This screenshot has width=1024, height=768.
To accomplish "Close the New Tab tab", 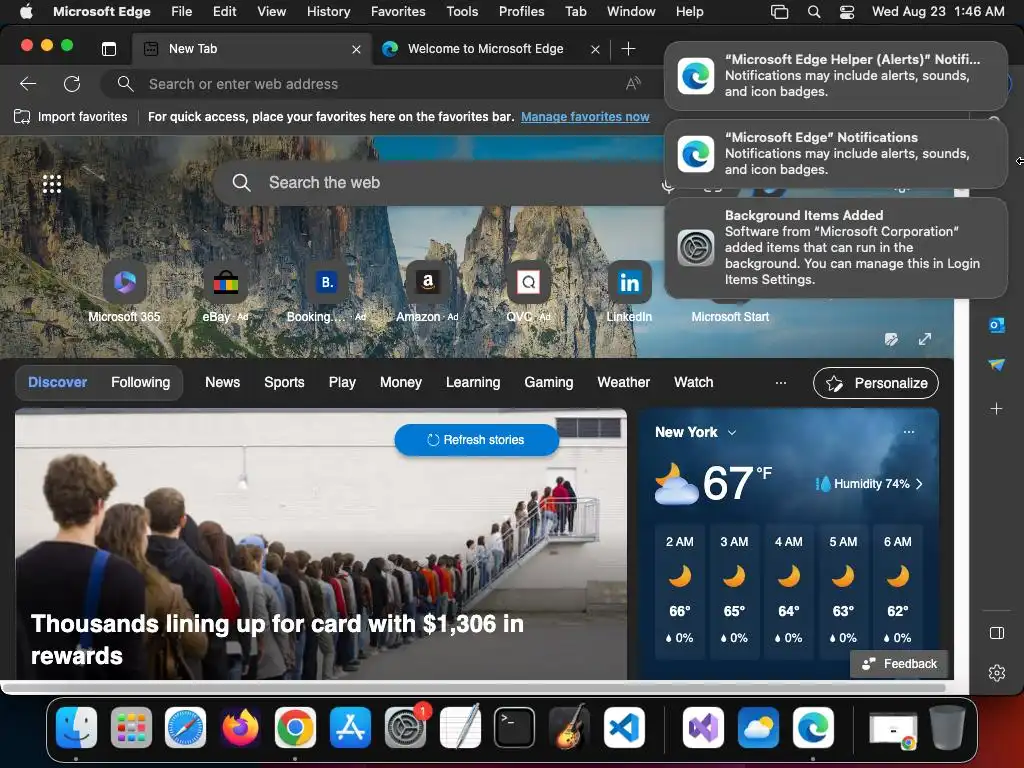I will (356, 50).
